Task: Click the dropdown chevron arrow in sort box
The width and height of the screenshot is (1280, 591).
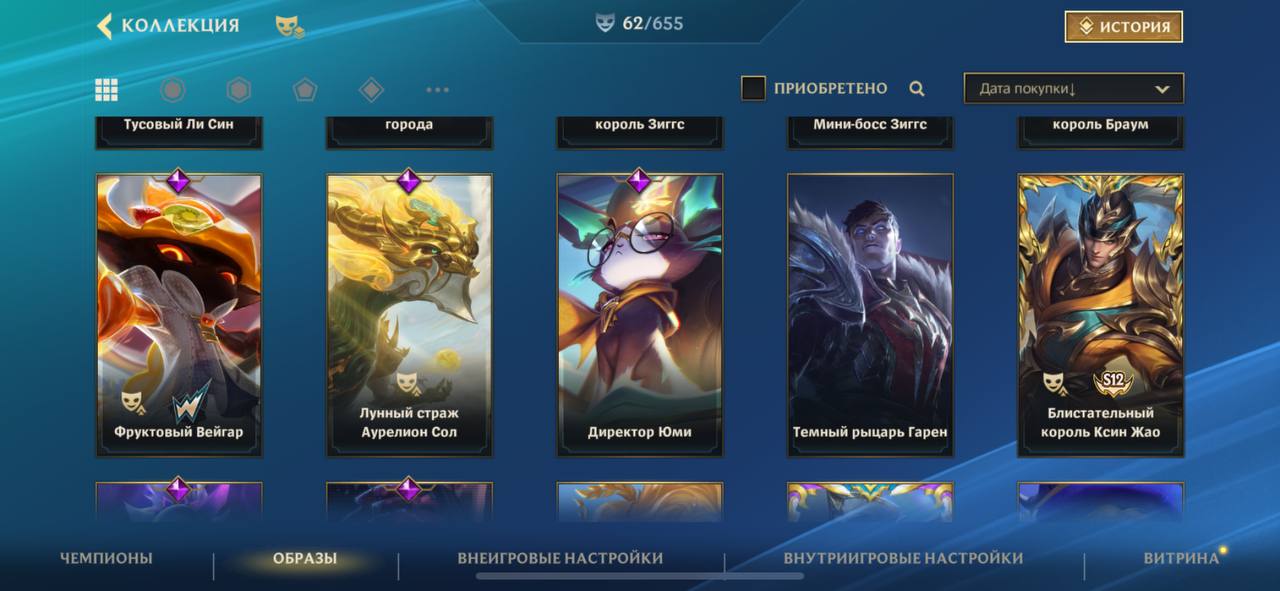Action: (x=1162, y=89)
